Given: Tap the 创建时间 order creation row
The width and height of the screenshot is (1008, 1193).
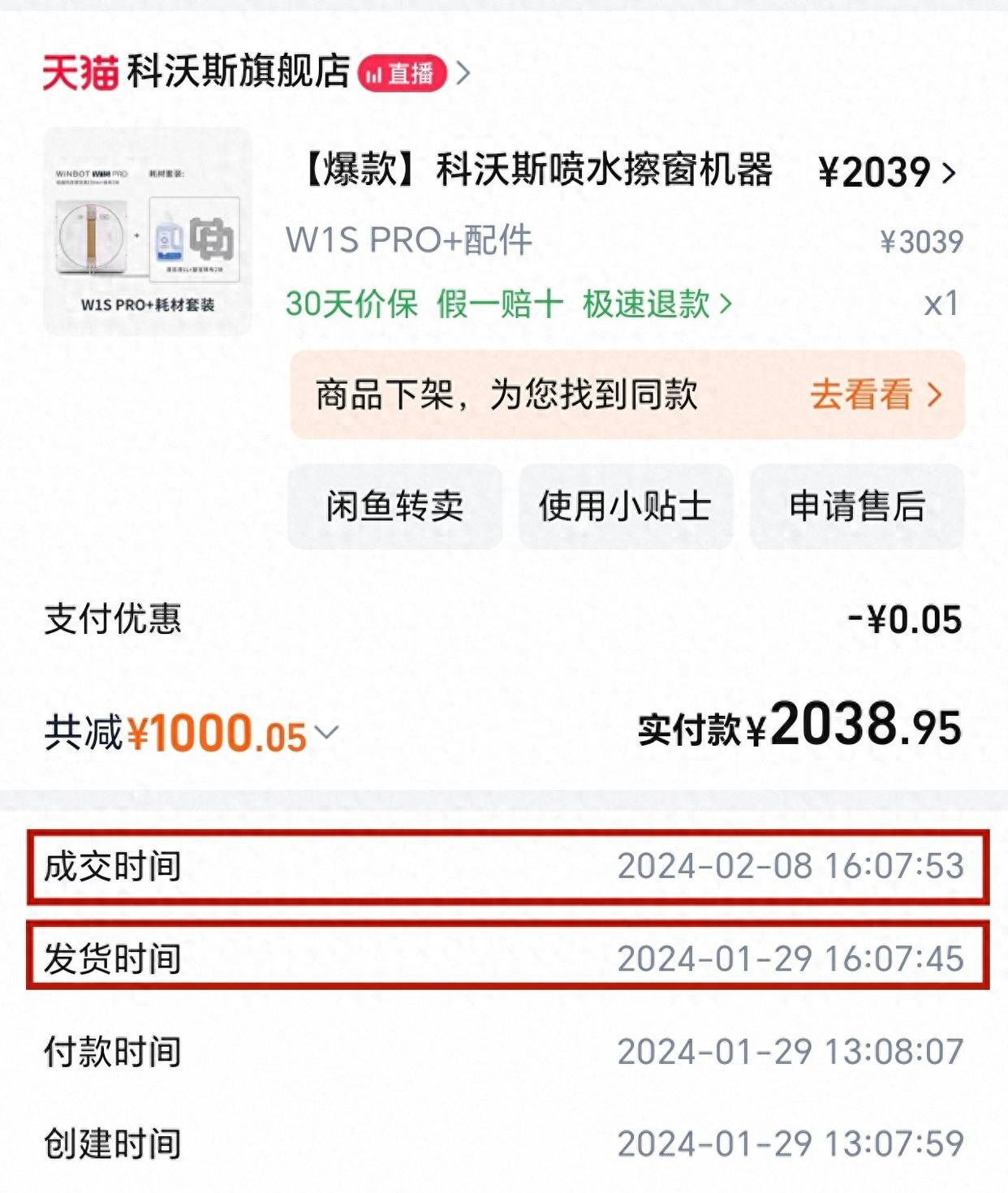Looking at the screenshot, I should [x=503, y=1143].
